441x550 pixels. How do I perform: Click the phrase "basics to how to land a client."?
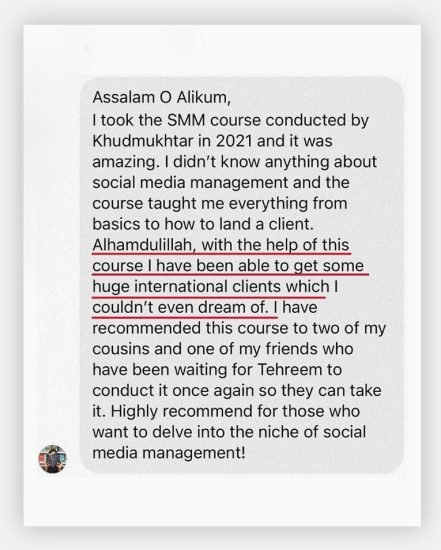coord(203,224)
